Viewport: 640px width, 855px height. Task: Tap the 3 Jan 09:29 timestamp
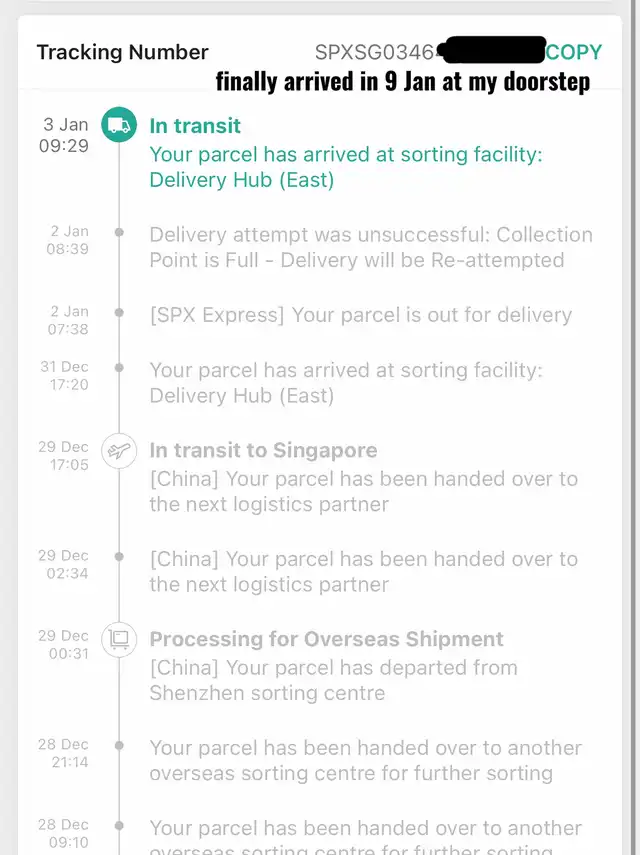[64, 135]
